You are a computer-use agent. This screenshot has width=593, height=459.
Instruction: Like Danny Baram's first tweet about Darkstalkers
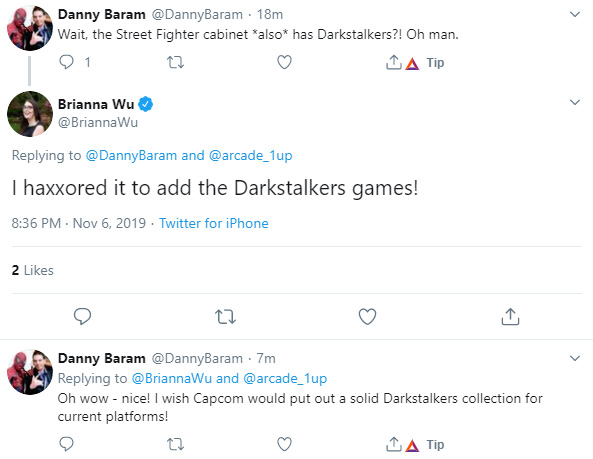[284, 62]
